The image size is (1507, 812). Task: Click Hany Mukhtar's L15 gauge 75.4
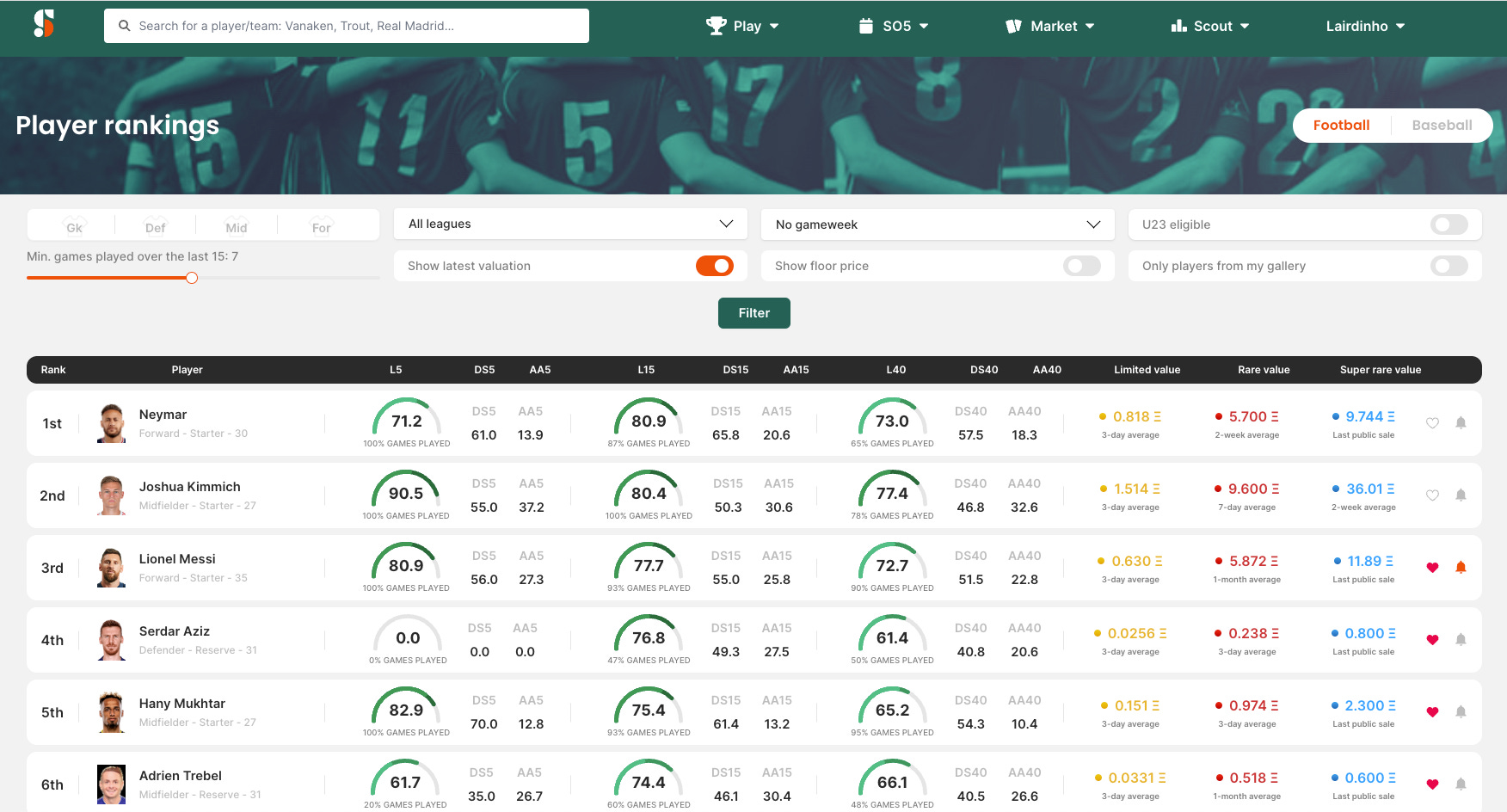click(649, 707)
